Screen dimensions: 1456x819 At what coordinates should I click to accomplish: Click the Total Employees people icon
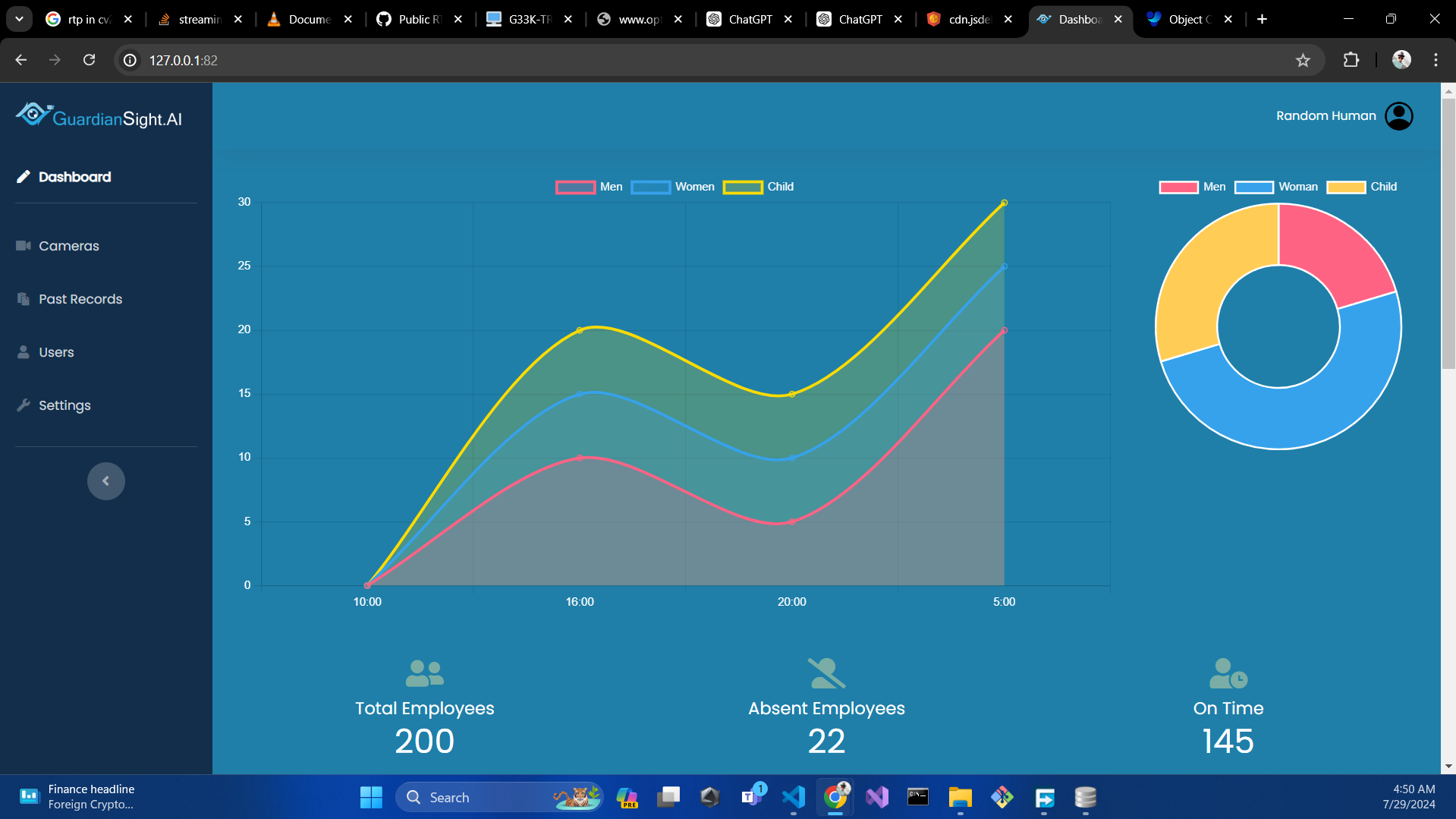[423, 673]
